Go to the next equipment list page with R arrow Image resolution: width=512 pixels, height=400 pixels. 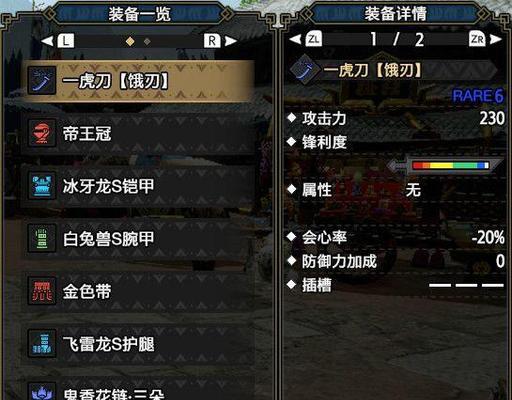[220, 41]
